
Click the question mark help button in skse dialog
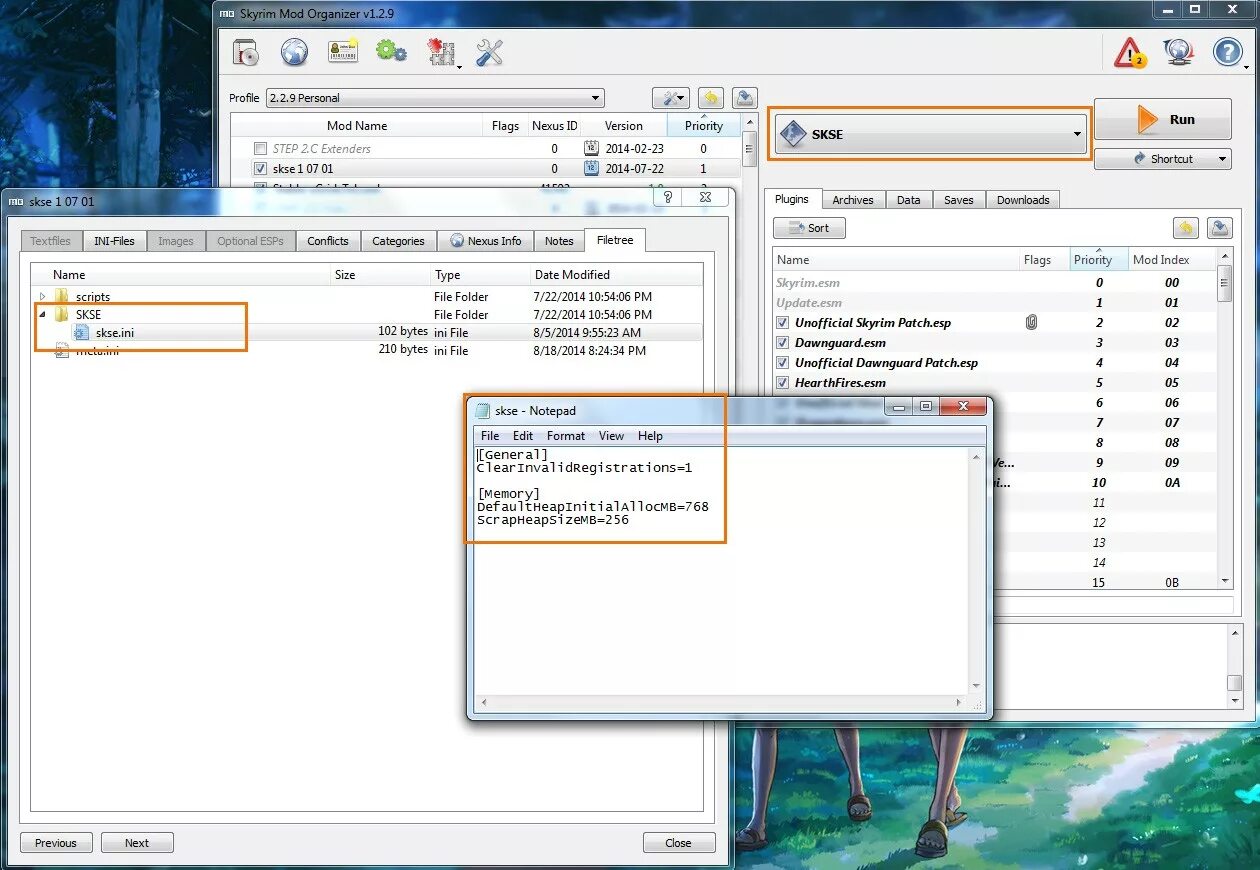point(668,197)
